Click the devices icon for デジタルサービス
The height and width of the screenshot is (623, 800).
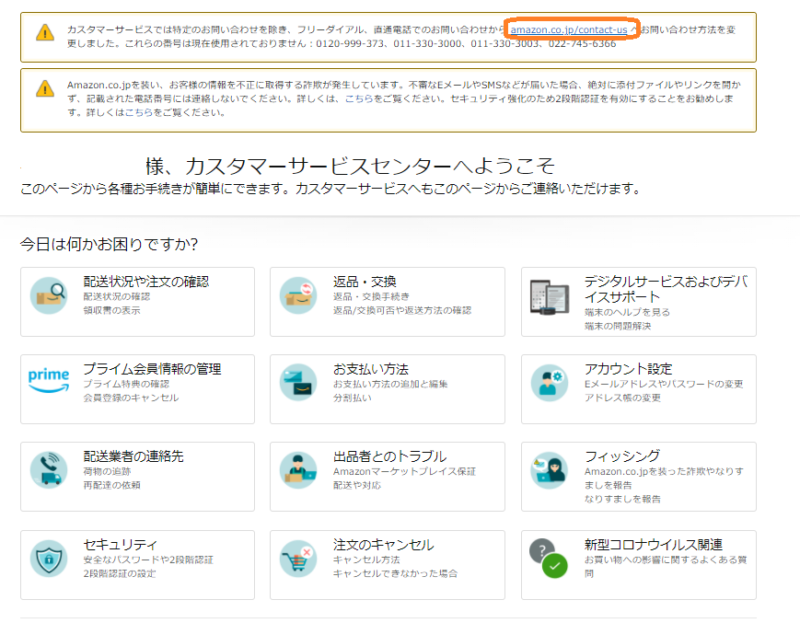point(549,297)
